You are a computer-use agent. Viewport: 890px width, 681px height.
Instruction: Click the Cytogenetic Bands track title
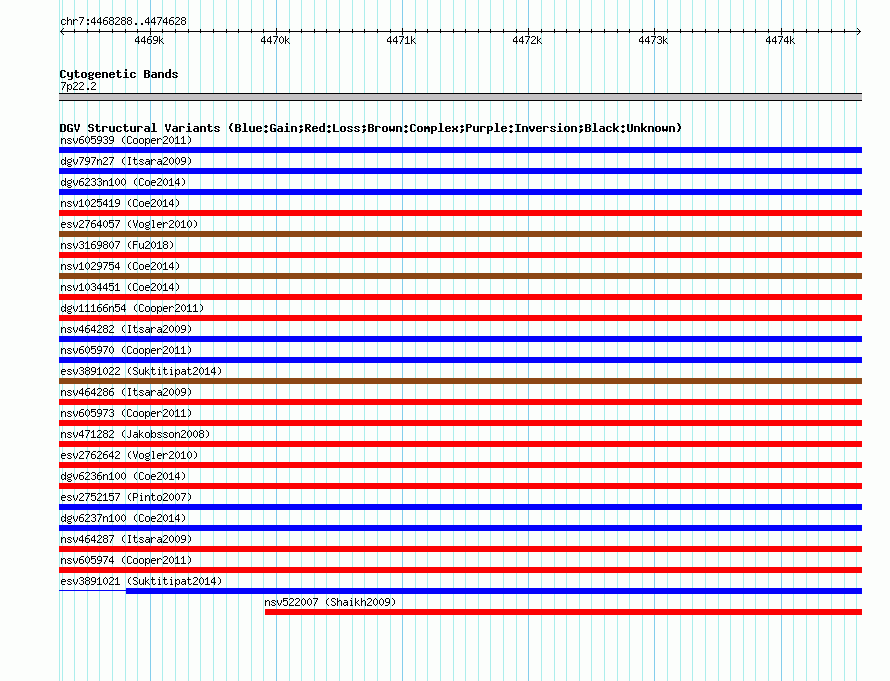coord(119,74)
